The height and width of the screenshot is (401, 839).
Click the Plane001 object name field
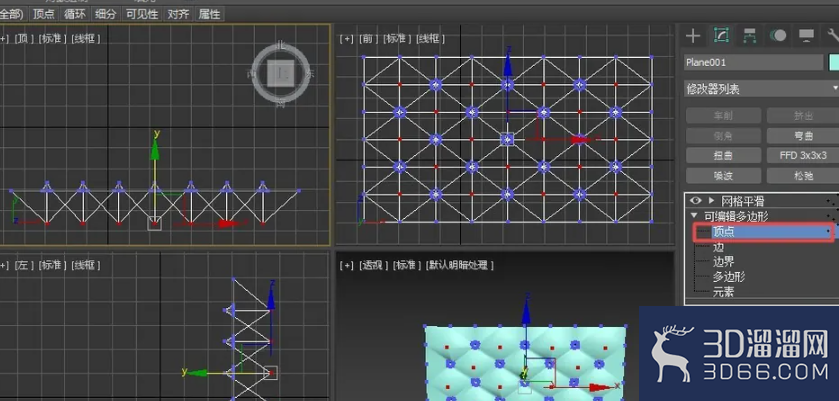[x=753, y=62]
